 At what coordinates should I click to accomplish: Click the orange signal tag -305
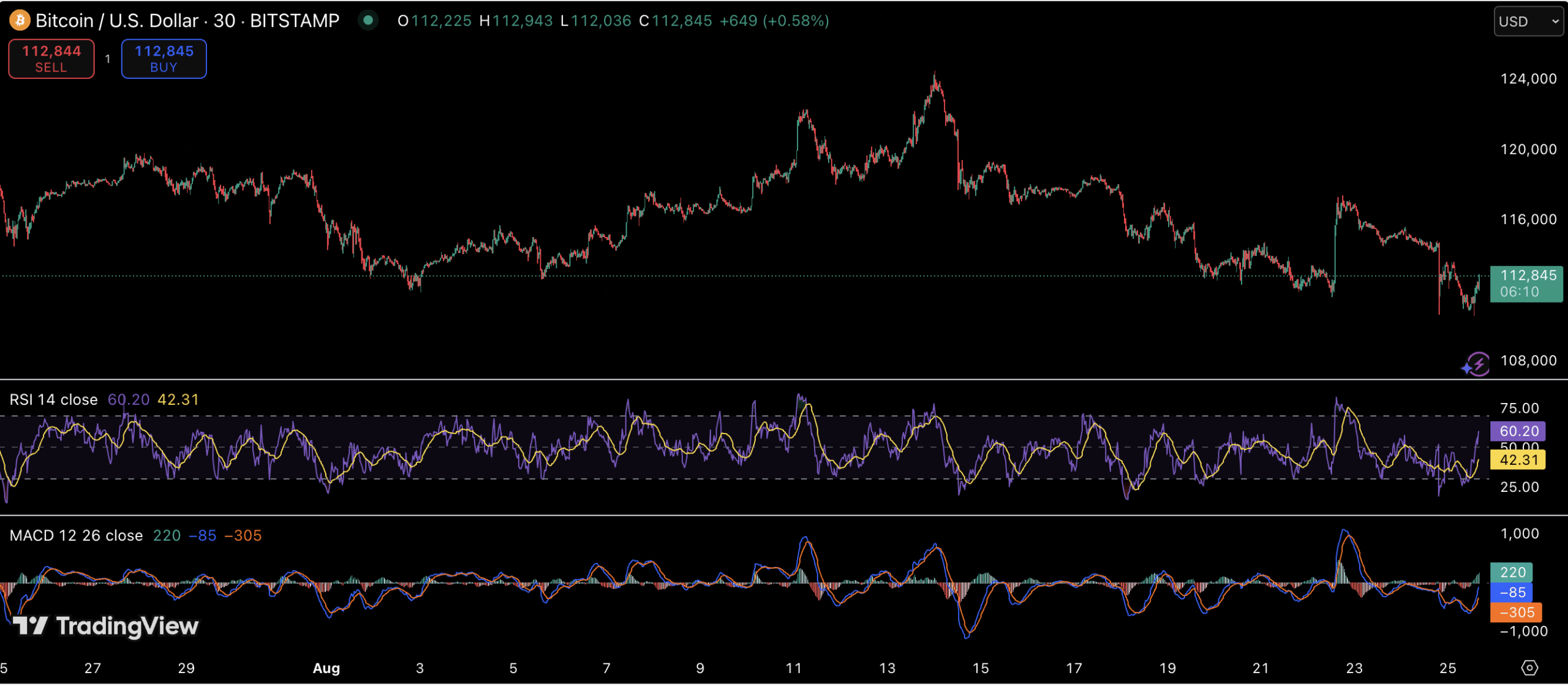[x=1516, y=612]
